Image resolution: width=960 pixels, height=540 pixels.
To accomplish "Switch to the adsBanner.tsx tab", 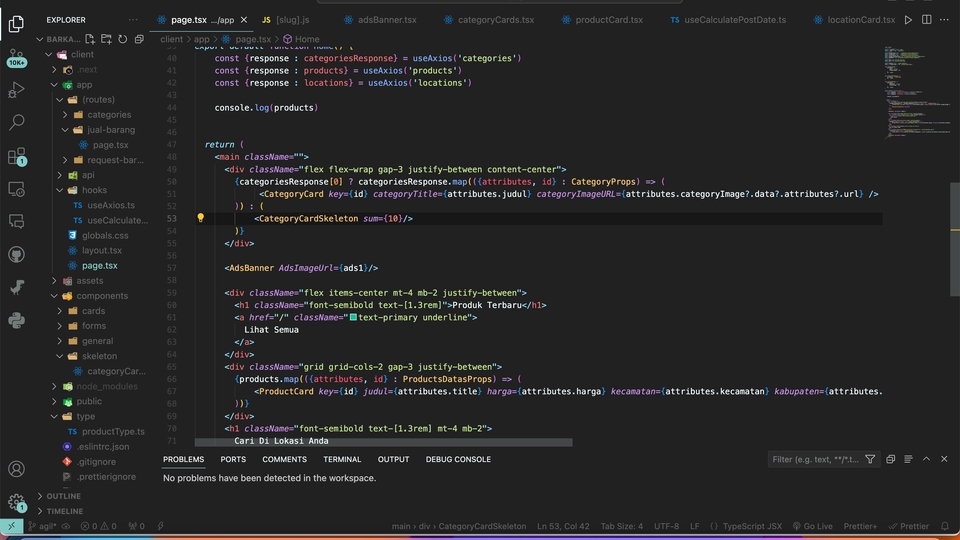I will (381, 20).
